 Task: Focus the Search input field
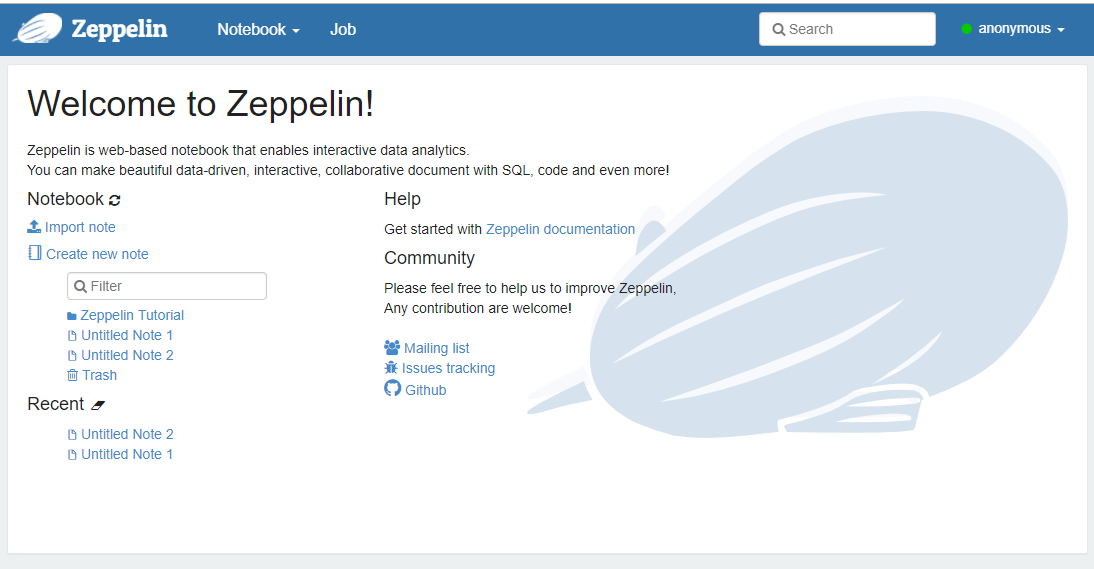click(847, 29)
